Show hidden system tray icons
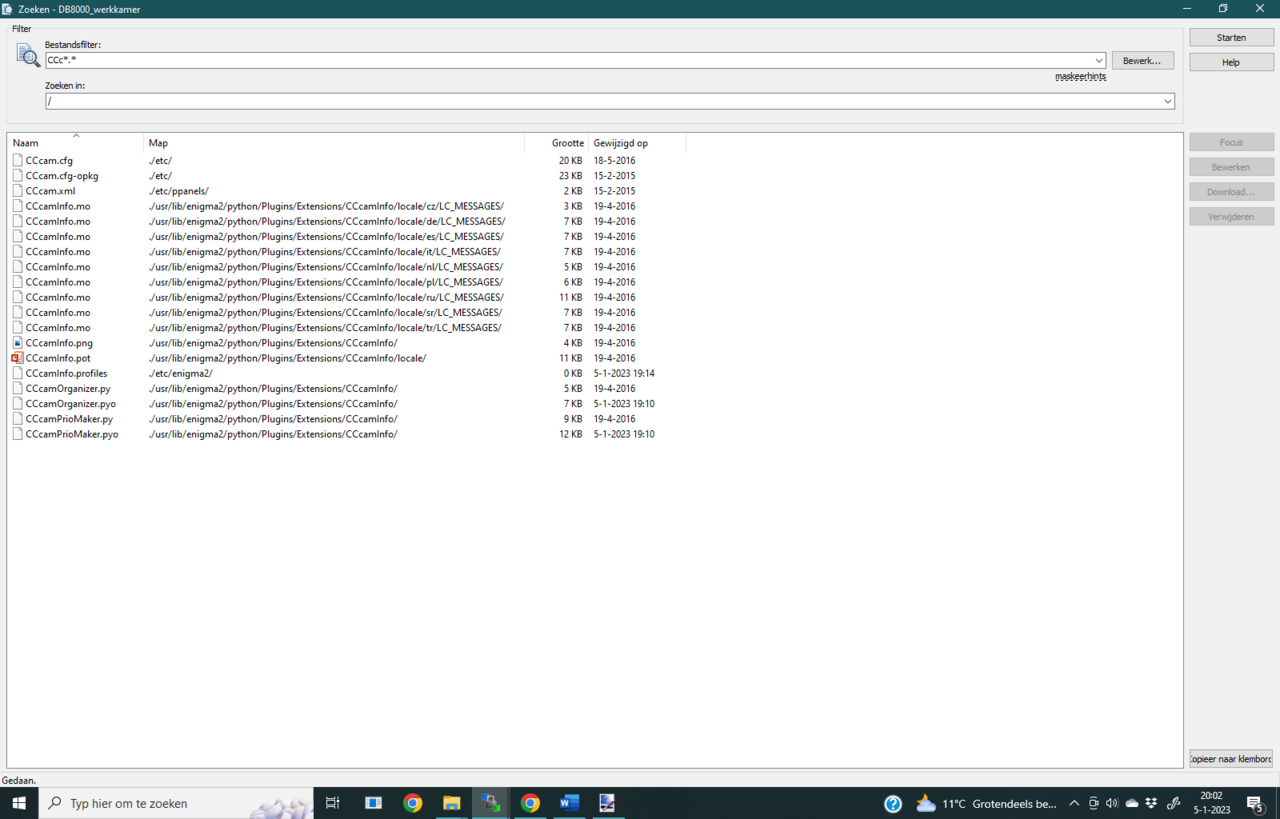Image resolution: width=1280 pixels, height=819 pixels. click(1074, 803)
